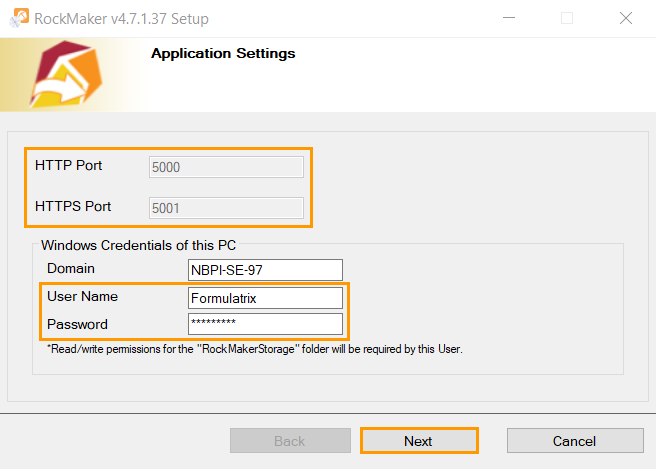Screen dimensions: 656x469
Task: Click the "HTTPS Port" label
Action: [x=73, y=207]
